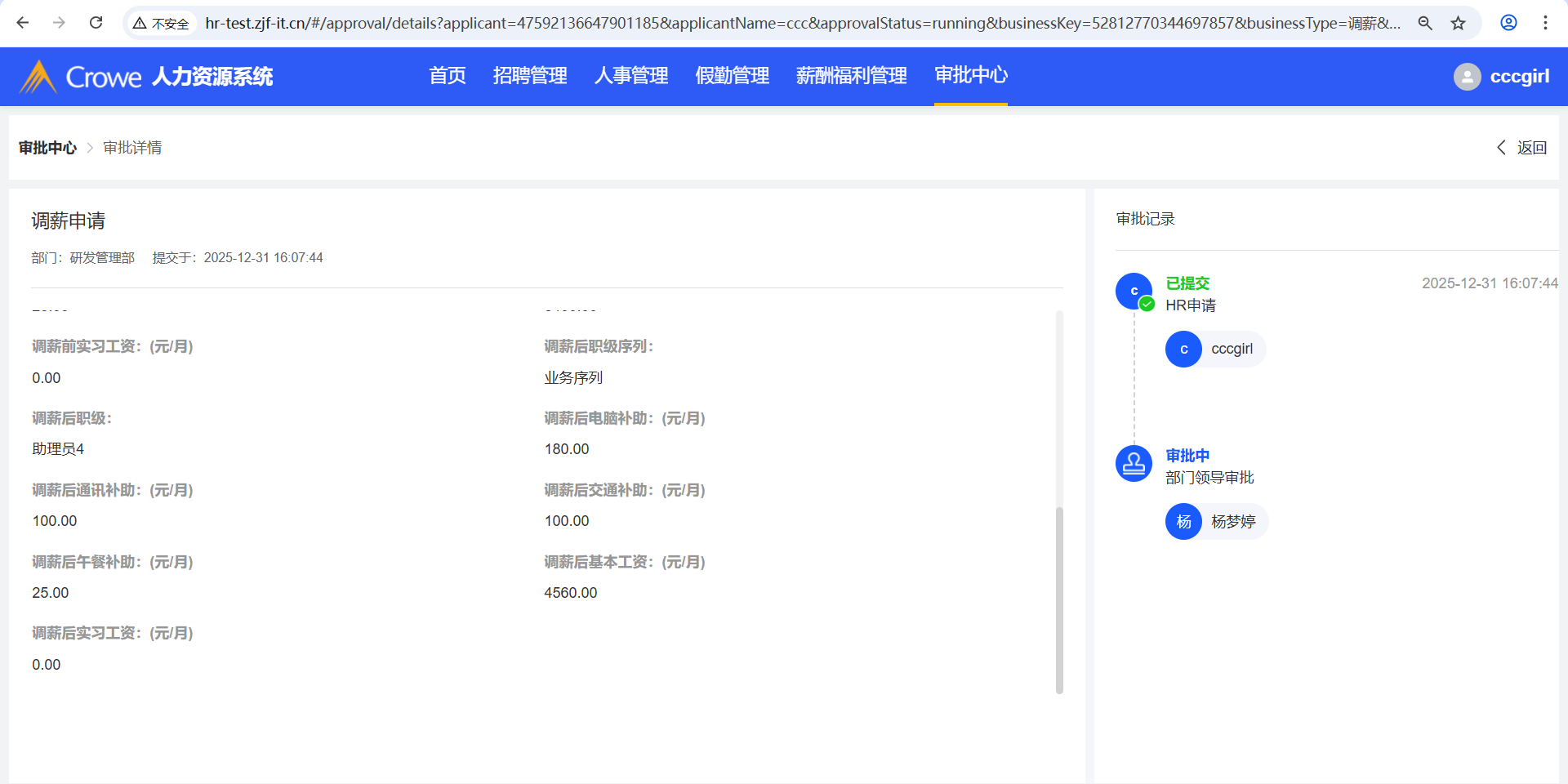Screen dimensions: 1568x784
Task: Click the cccgirl user avatar in header
Action: coord(1467,77)
